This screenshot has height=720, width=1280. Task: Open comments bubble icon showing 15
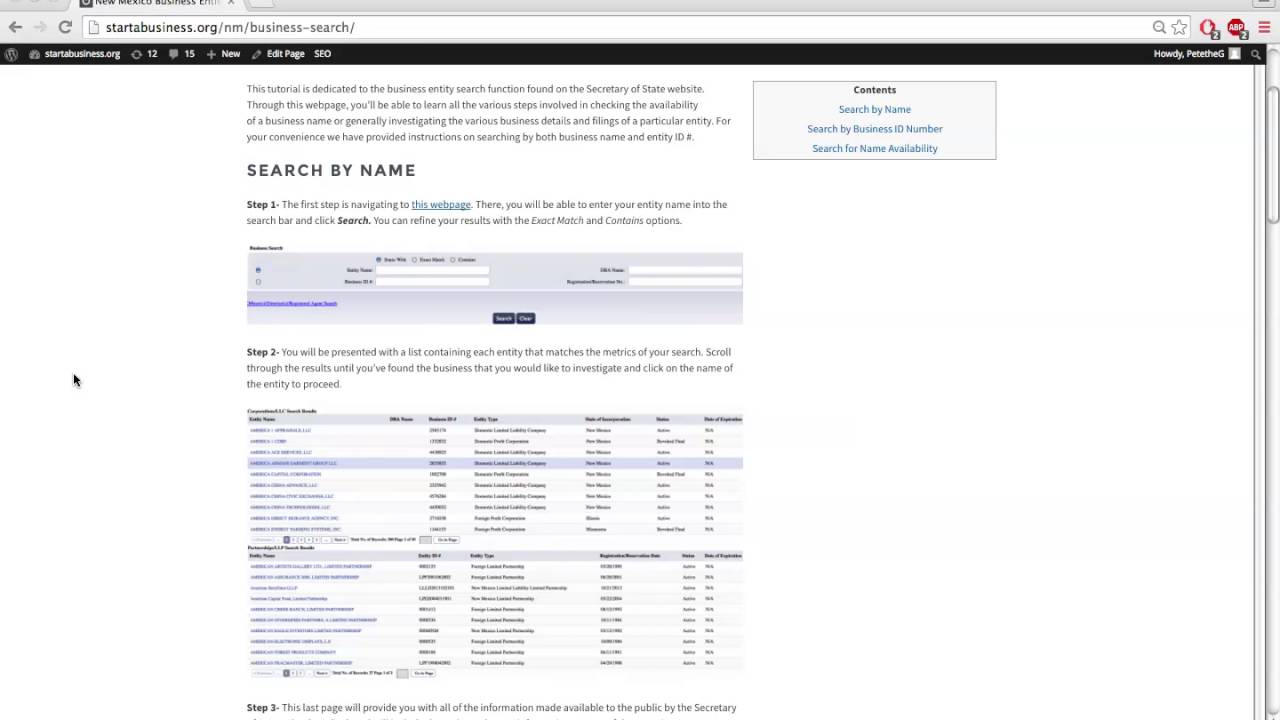[182, 54]
